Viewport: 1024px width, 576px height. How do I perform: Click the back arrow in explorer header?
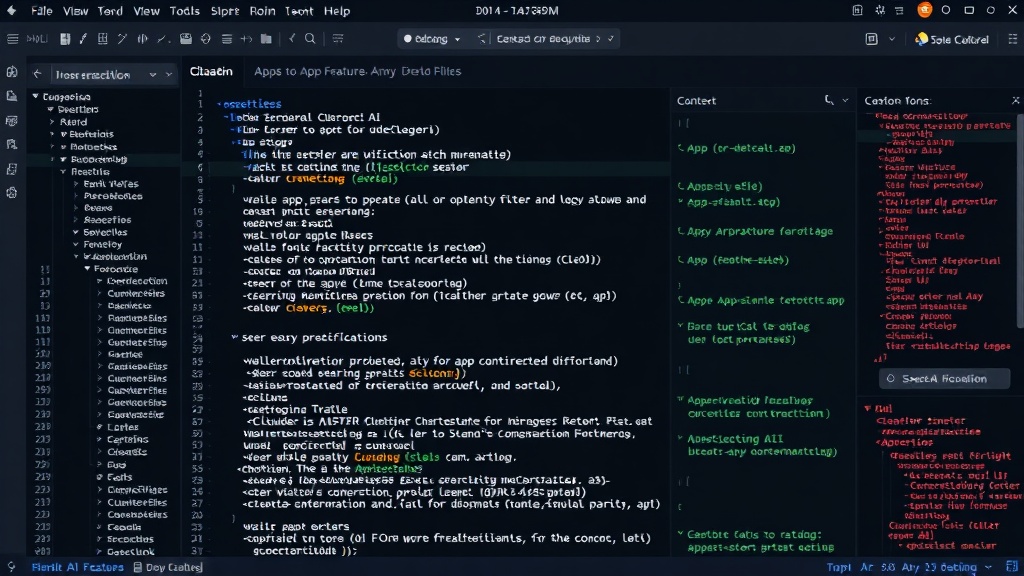coord(37,74)
